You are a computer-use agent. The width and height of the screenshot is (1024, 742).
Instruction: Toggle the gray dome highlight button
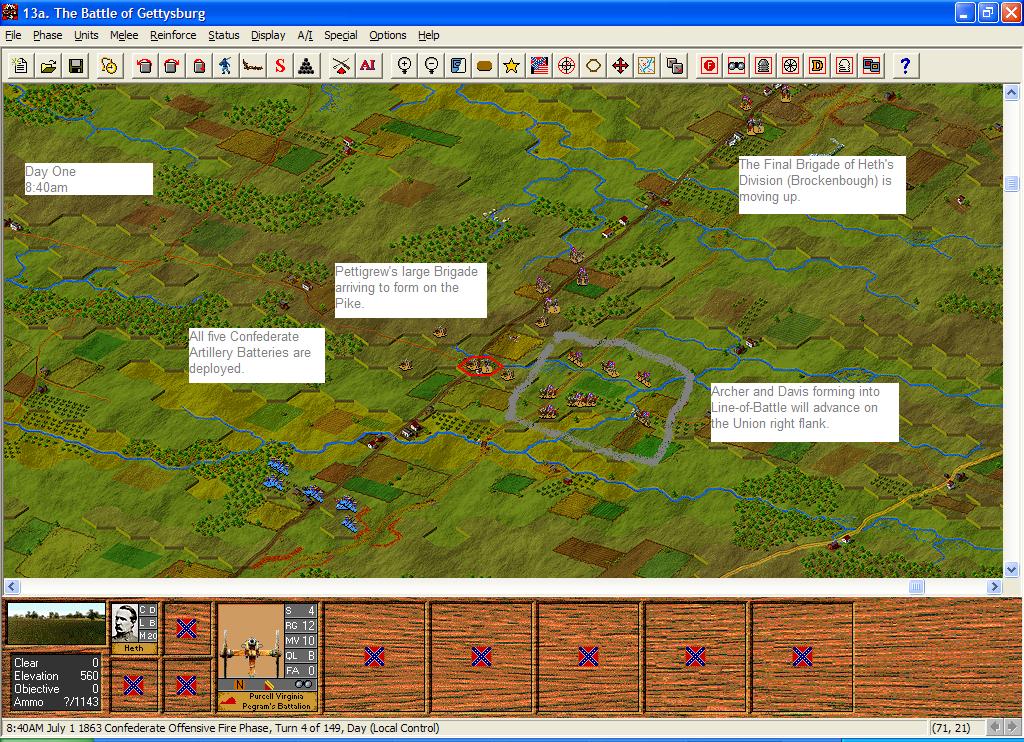click(763, 65)
